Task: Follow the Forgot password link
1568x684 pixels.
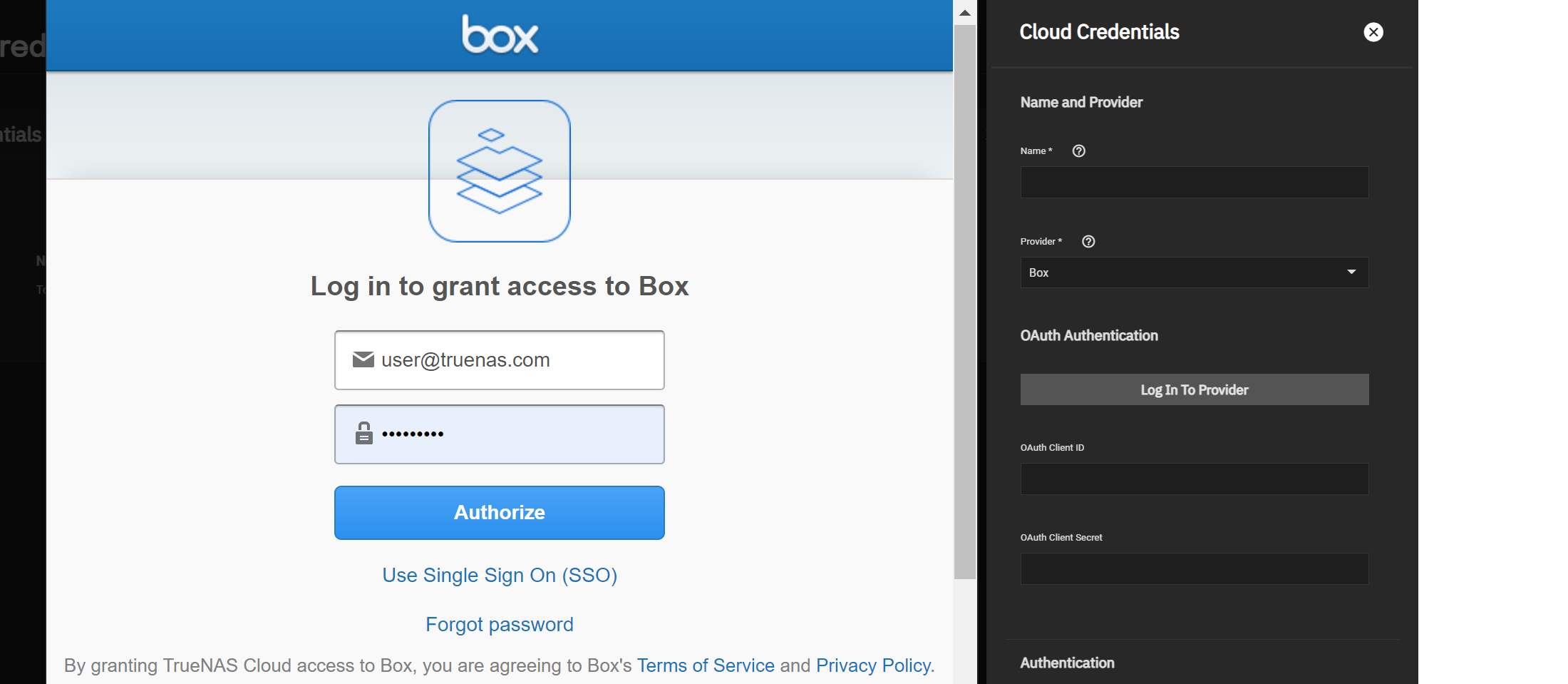Action: (x=500, y=624)
